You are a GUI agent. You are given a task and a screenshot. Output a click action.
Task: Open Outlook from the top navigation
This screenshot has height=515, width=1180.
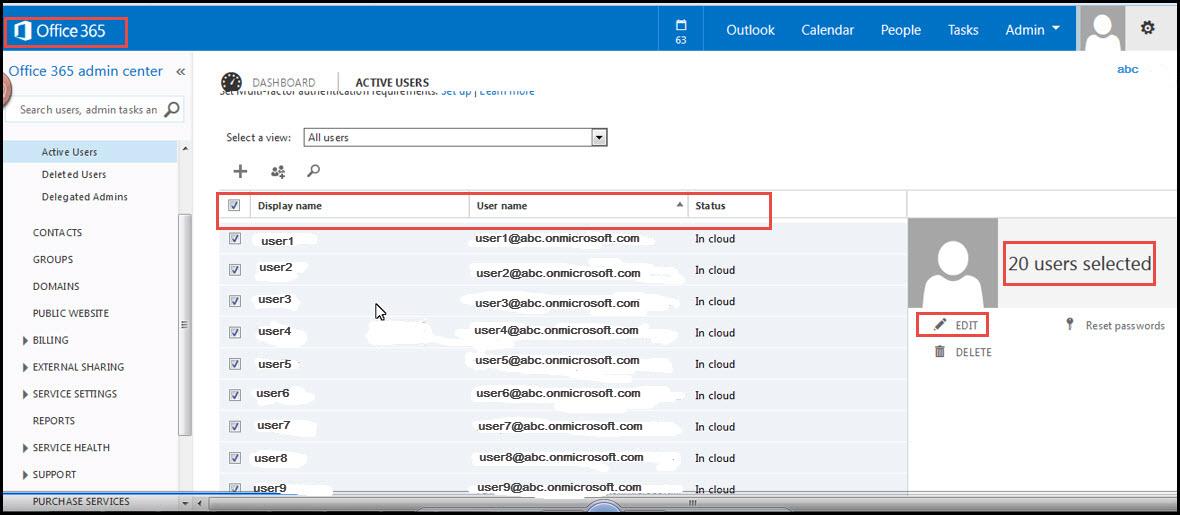(x=750, y=30)
